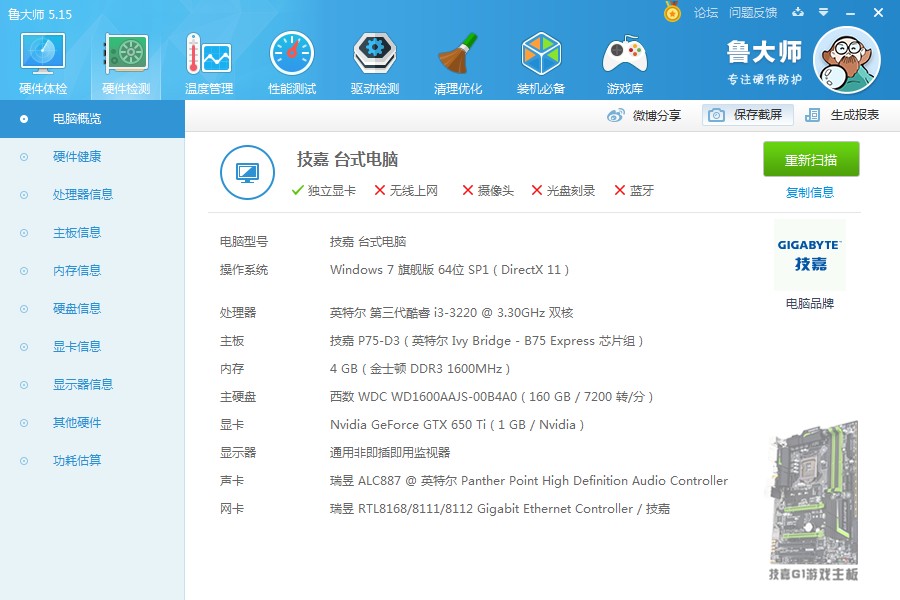This screenshot has width=900, height=600.
Task: Minimize the 鲁大师 window
Action: pos(851,13)
